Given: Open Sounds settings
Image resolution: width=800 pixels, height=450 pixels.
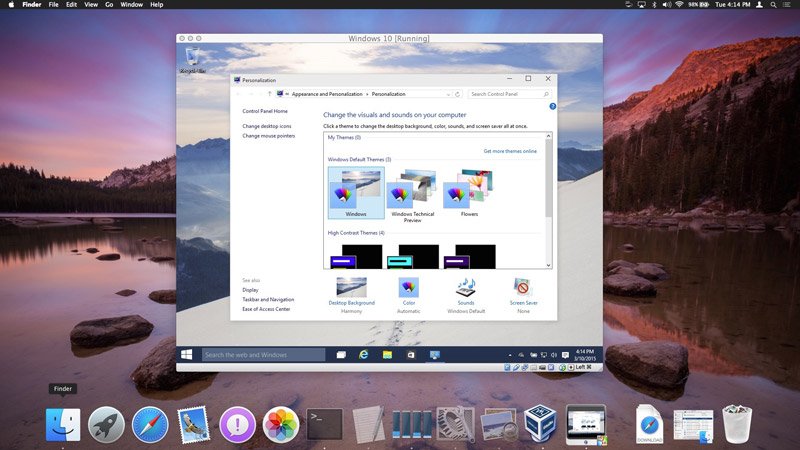Looking at the screenshot, I should click(466, 295).
